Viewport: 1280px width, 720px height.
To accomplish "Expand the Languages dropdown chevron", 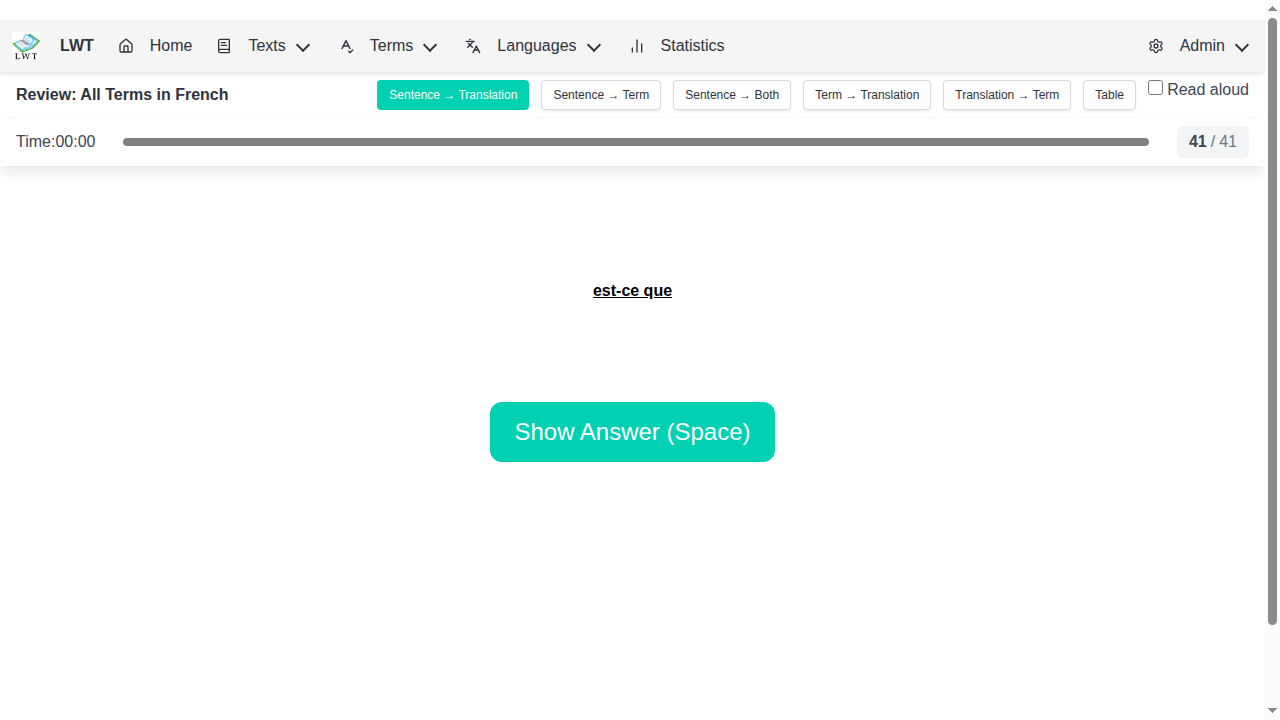I will click(x=594, y=47).
